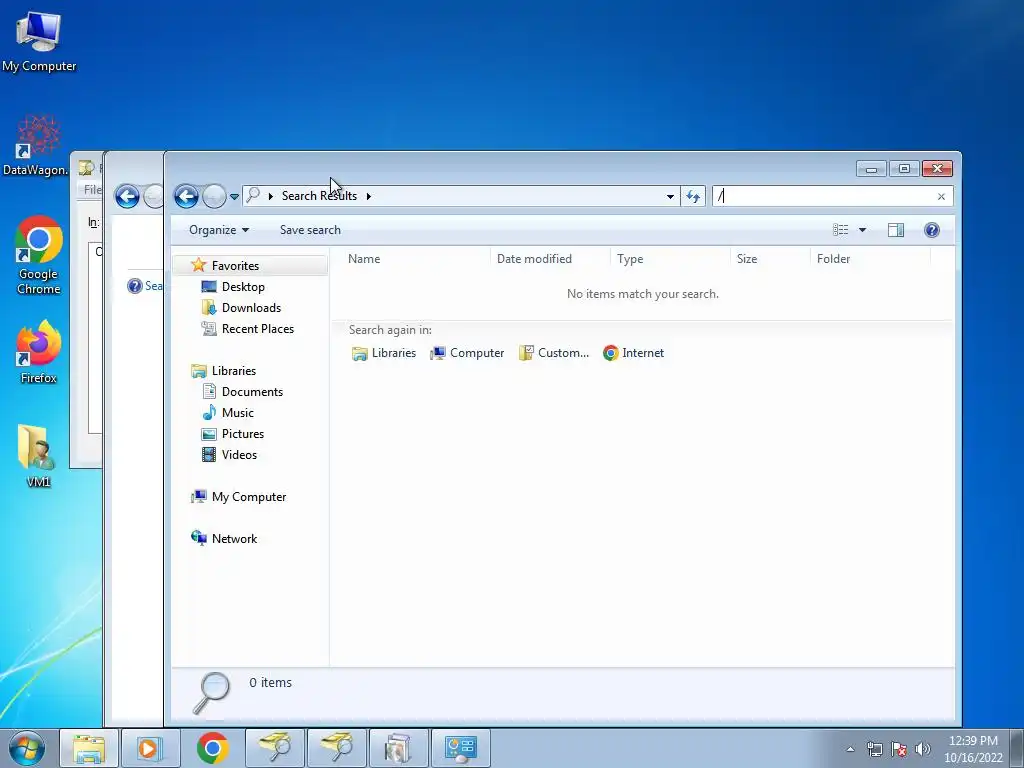
Task: Open the My Computer desktop icon
Action: click(39, 41)
